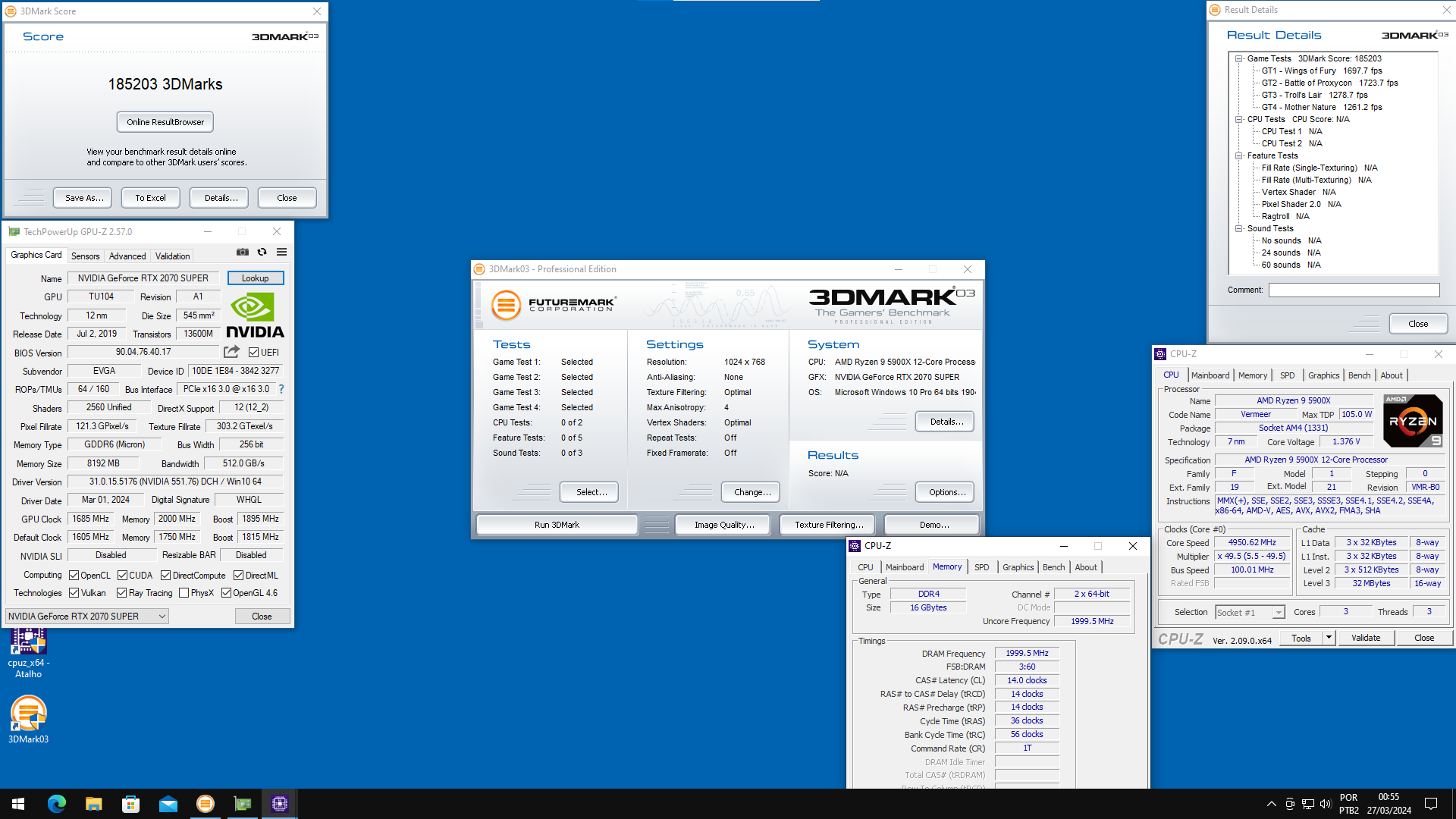Open Mainboard tab in CPU-Z processor window
1456x819 pixels.
click(x=1210, y=375)
